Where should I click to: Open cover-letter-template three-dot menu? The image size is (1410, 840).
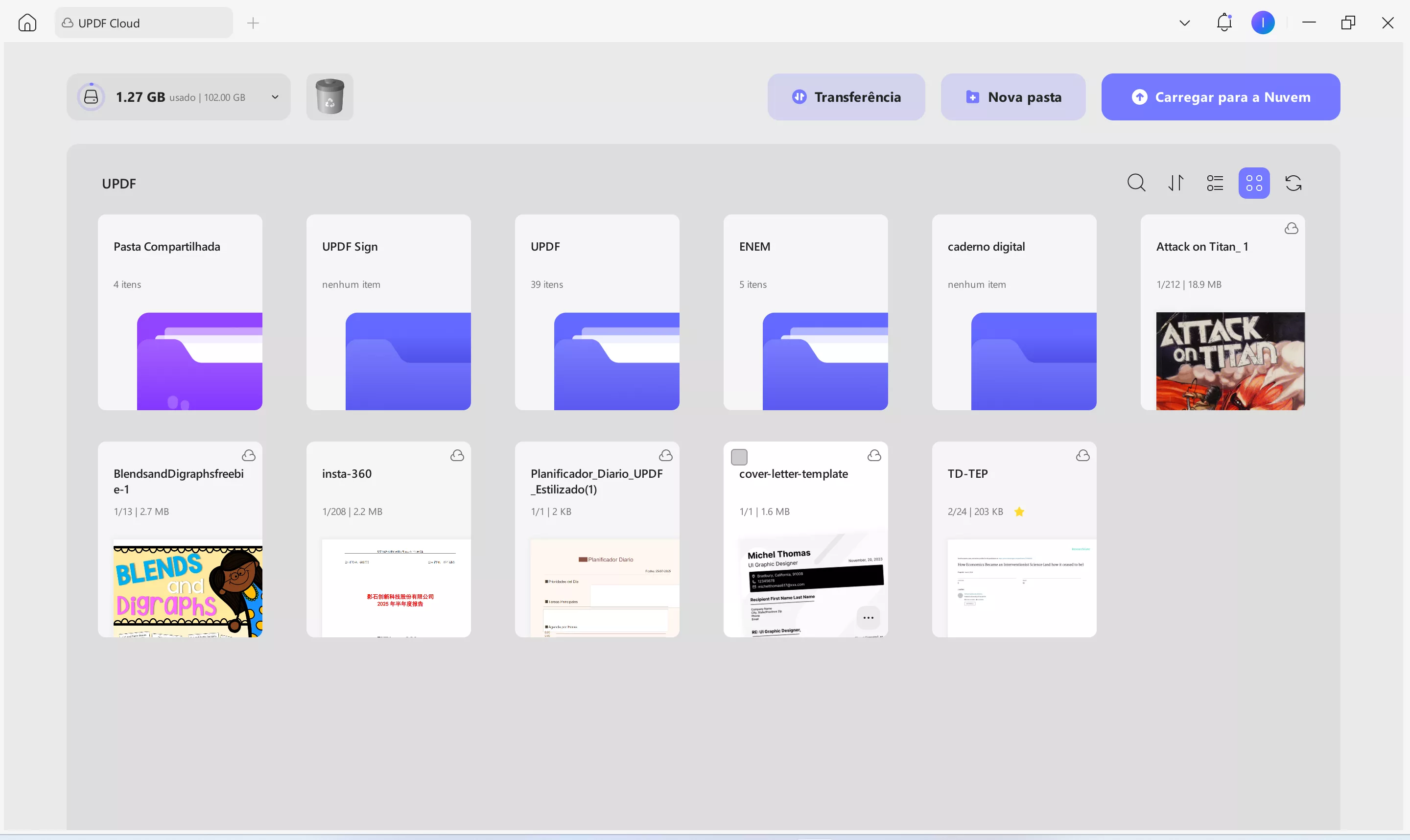tap(868, 618)
